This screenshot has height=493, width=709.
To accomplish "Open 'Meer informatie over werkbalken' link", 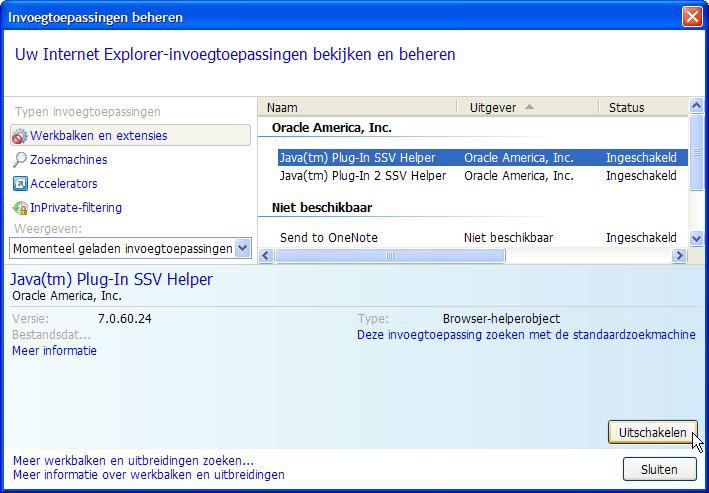I will (x=148, y=475).
